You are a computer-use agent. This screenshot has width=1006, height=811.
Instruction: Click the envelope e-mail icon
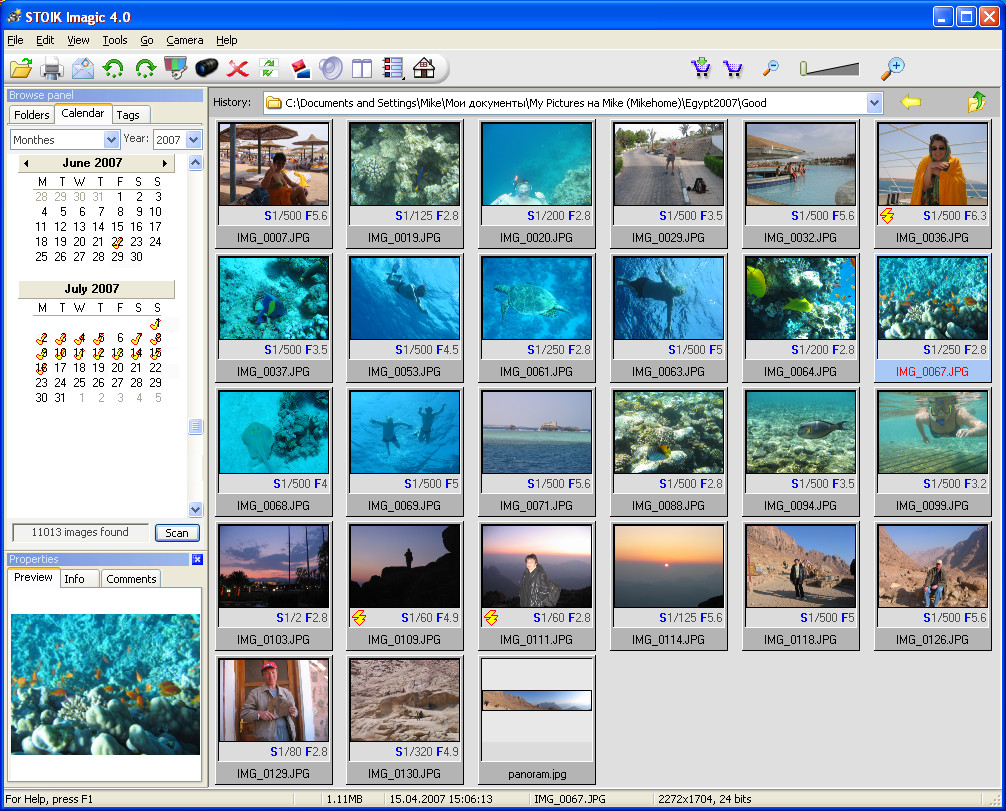coord(83,67)
